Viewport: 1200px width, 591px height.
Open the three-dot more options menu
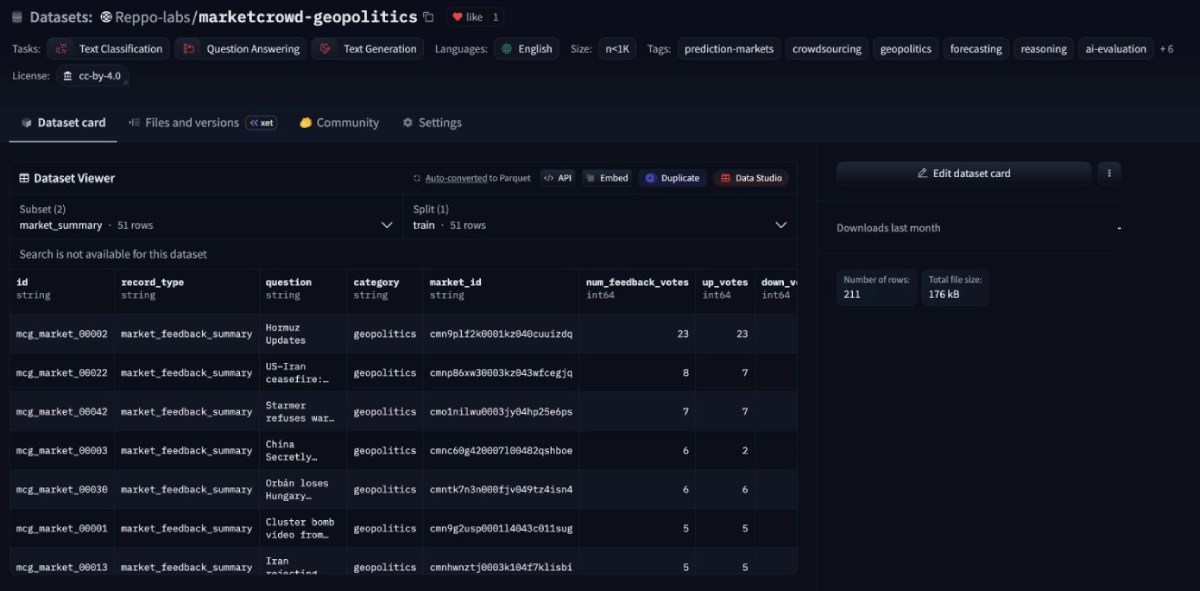click(x=1109, y=173)
